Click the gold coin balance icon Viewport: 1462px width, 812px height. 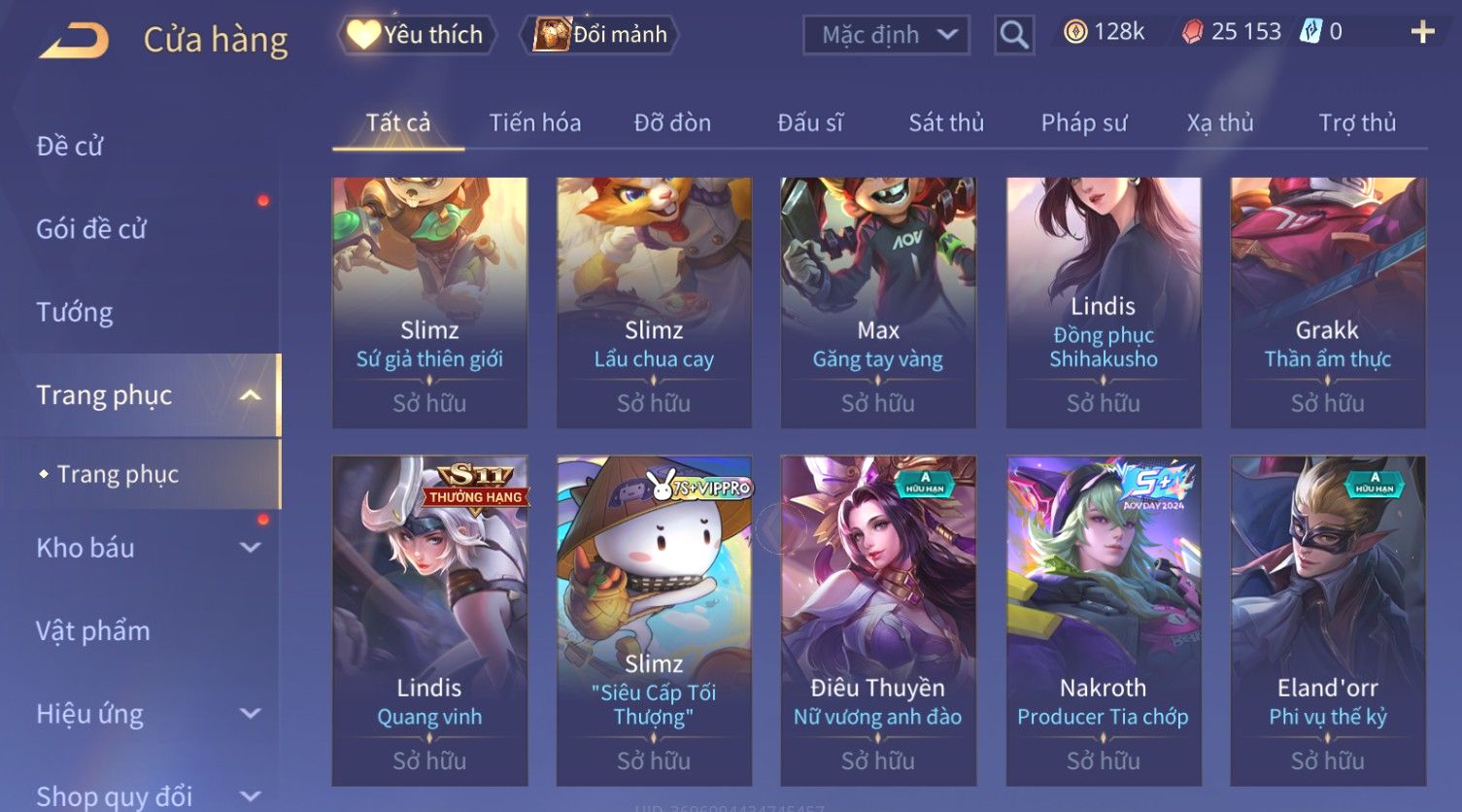click(1075, 32)
